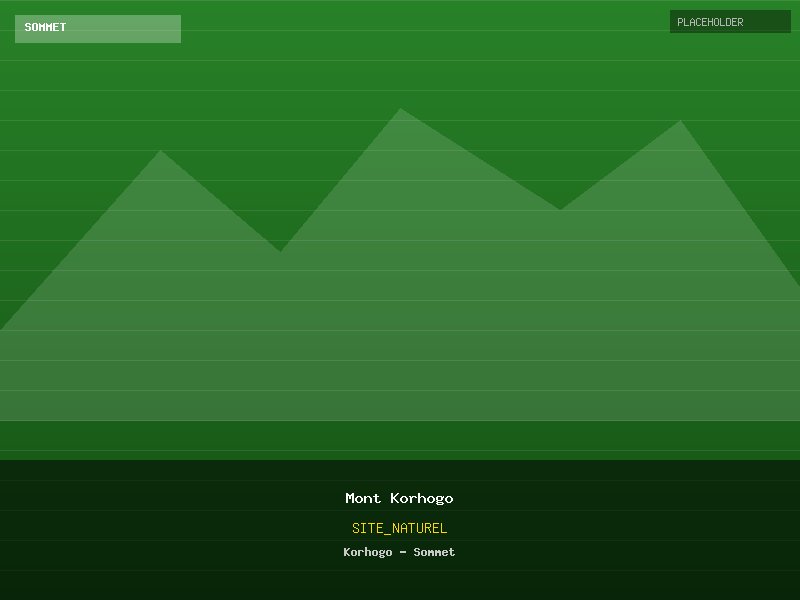Viewport: 800px width, 600px height.
Task: Select the PLACEHOLDER tag
Action: (x=710, y=22)
